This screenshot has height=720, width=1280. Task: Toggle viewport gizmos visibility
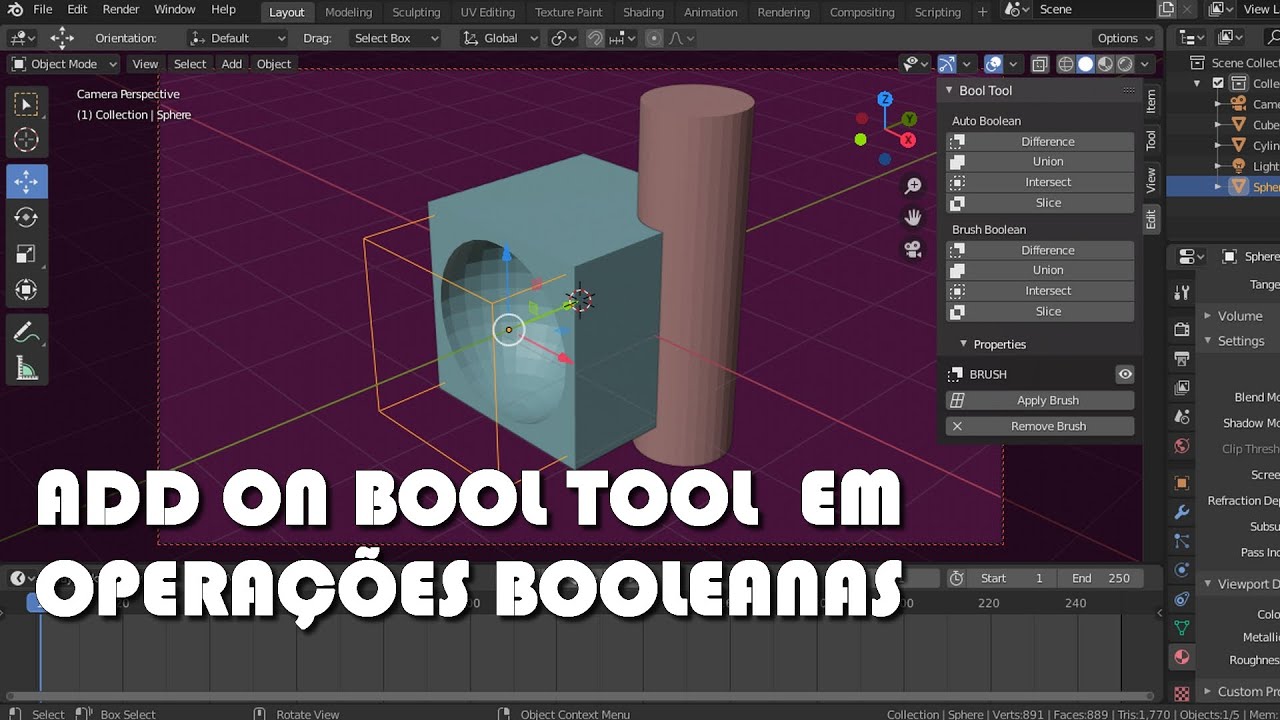coord(946,64)
